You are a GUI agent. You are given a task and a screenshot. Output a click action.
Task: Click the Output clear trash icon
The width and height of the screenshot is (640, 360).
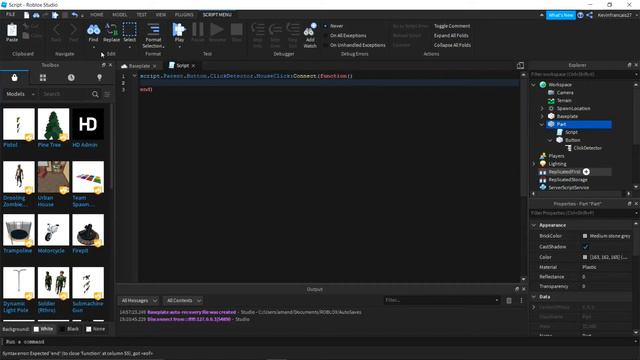(509, 300)
